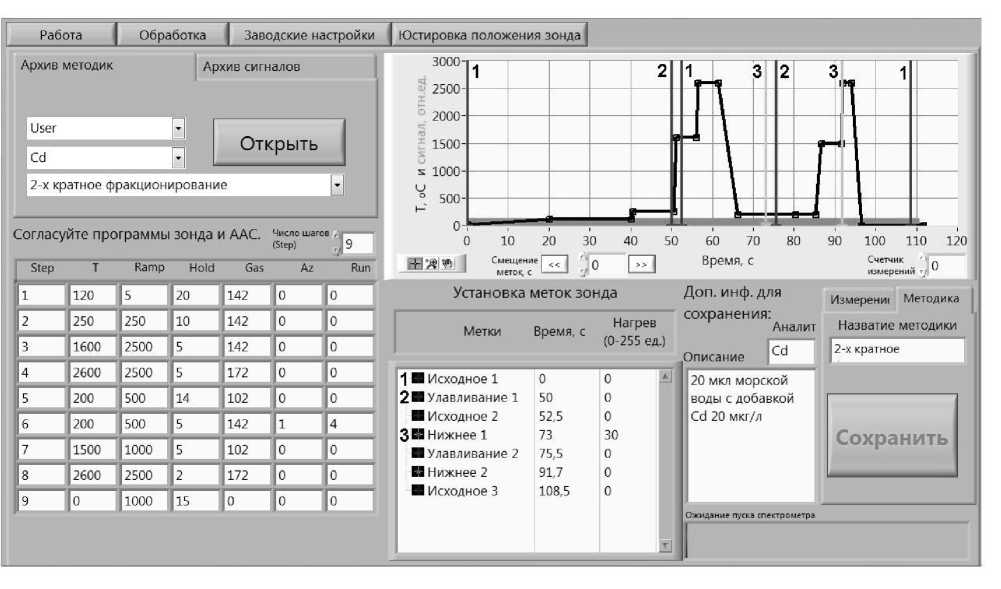Shift markers left with << button
The width and height of the screenshot is (1001, 589).
pyautogui.click(x=554, y=264)
